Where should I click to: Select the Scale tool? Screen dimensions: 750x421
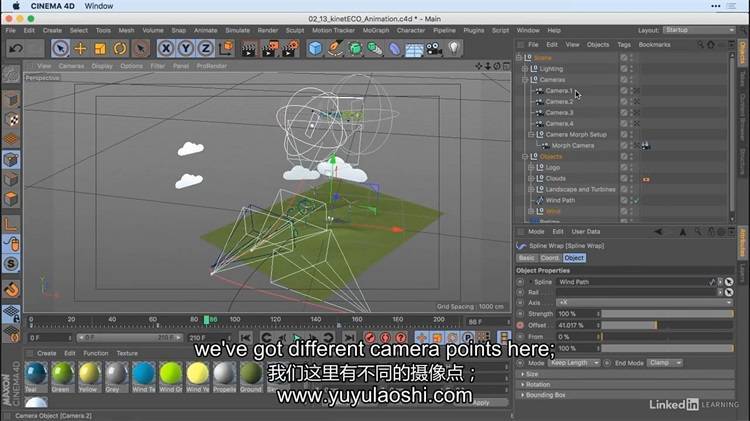coord(100,48)
